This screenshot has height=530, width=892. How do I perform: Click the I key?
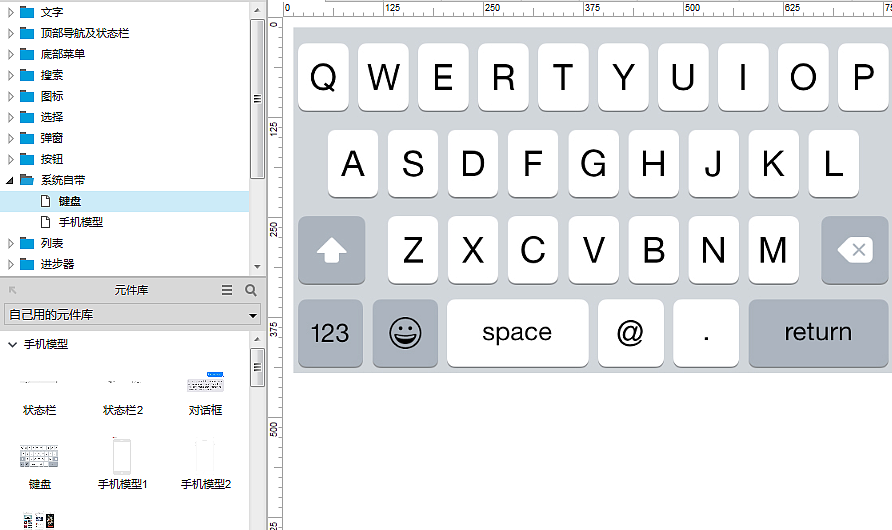(744, 77)
